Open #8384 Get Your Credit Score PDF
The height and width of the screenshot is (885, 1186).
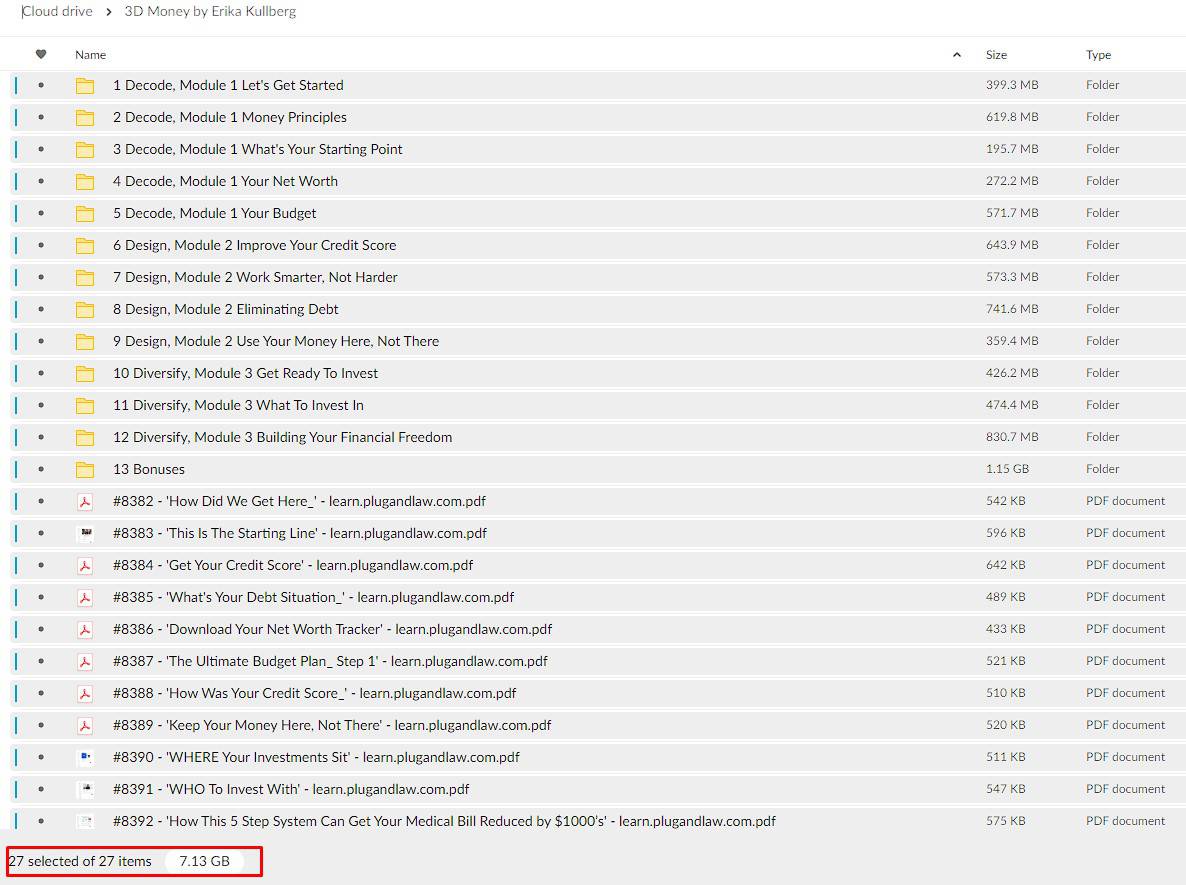click(x=293, y=565)
